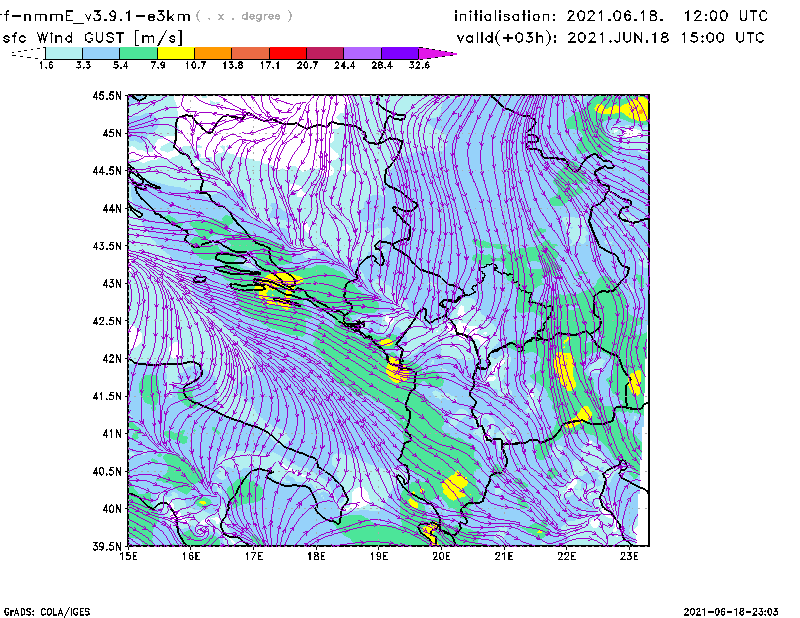Viewport: 800px width, 618px height.
Task: Click the yellow 7.9–10.7 legend swatch
Action: (x=176, y=53)
